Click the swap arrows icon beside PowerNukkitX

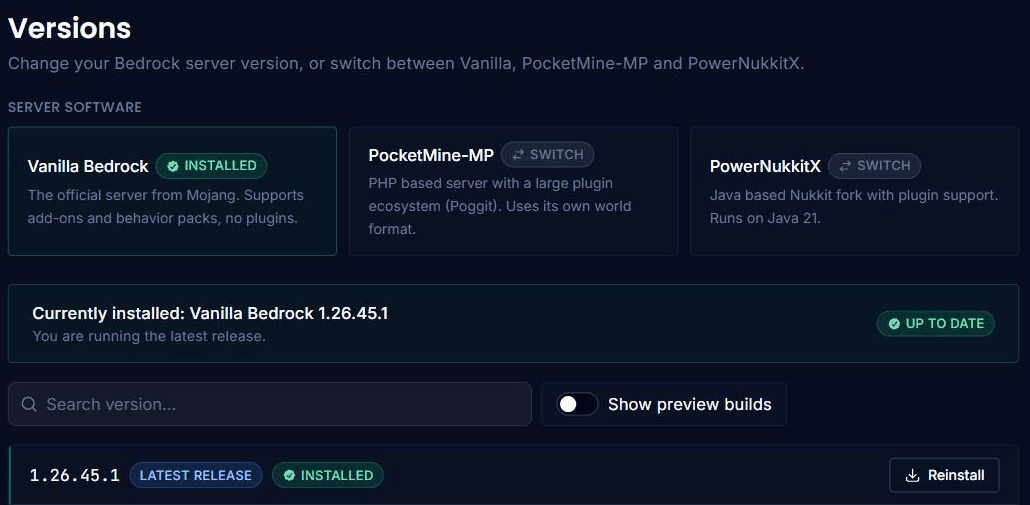coord(845,166)
